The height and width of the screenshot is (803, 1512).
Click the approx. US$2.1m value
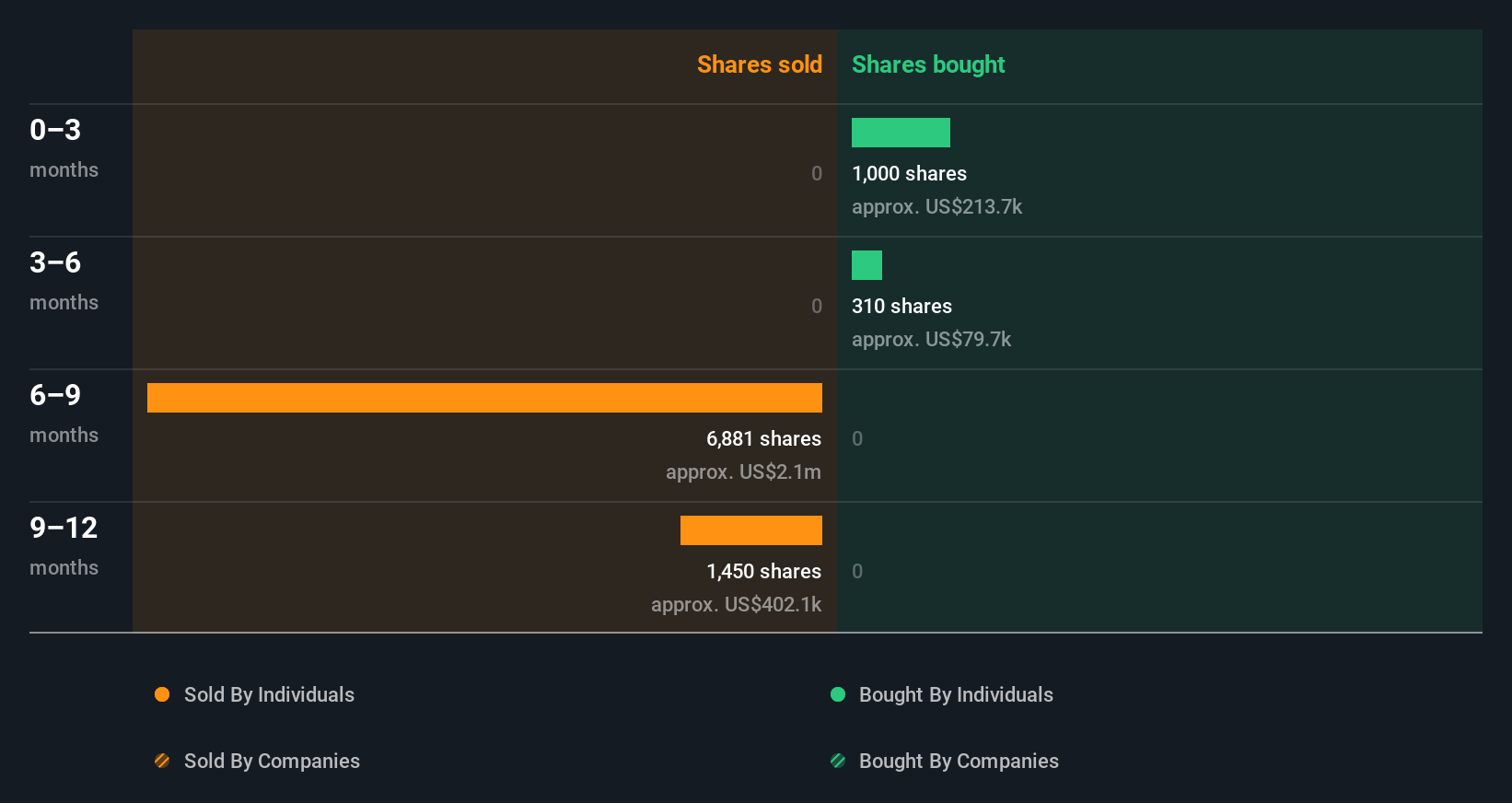[x=744, y=471]
